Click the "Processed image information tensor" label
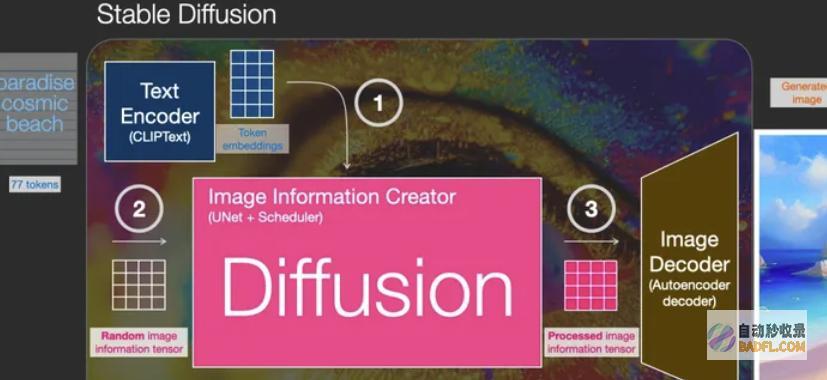This screenshot has width=827, height=380. tap(591, 342)
